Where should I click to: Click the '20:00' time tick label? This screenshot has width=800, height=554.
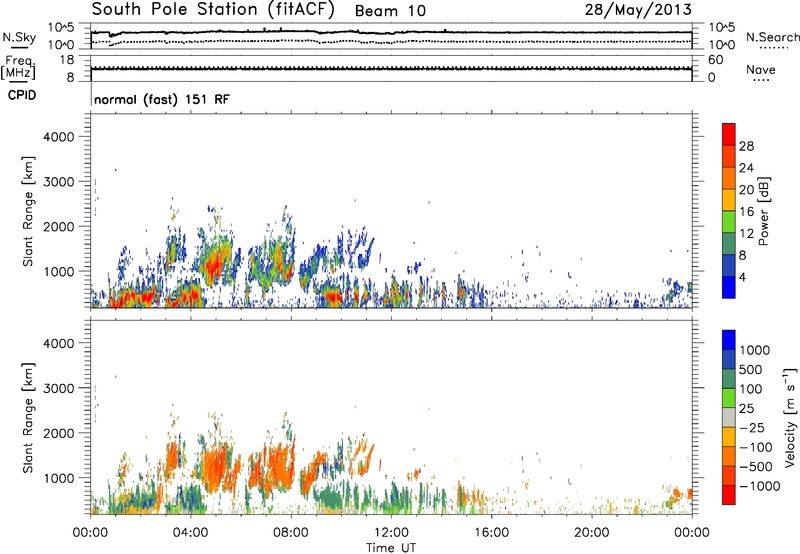(591, 533)
